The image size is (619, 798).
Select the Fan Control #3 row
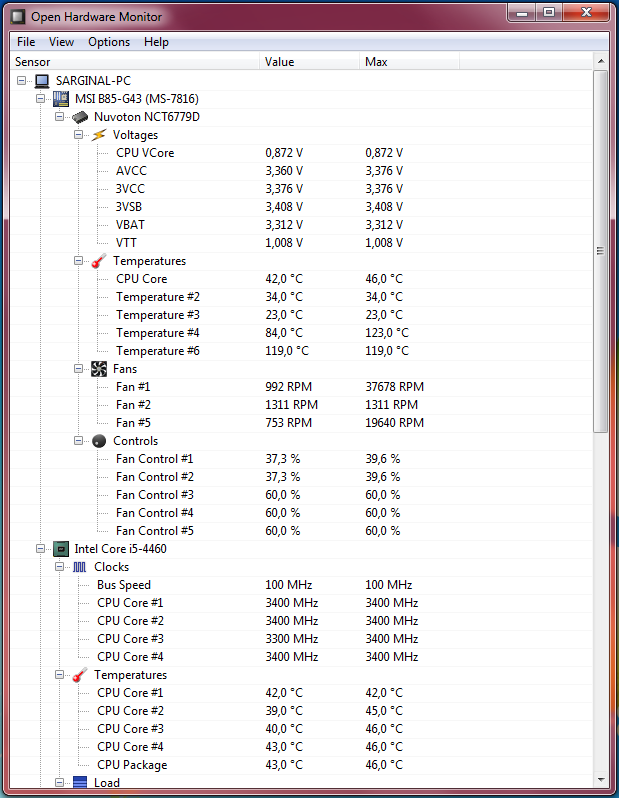coord(301,495)
